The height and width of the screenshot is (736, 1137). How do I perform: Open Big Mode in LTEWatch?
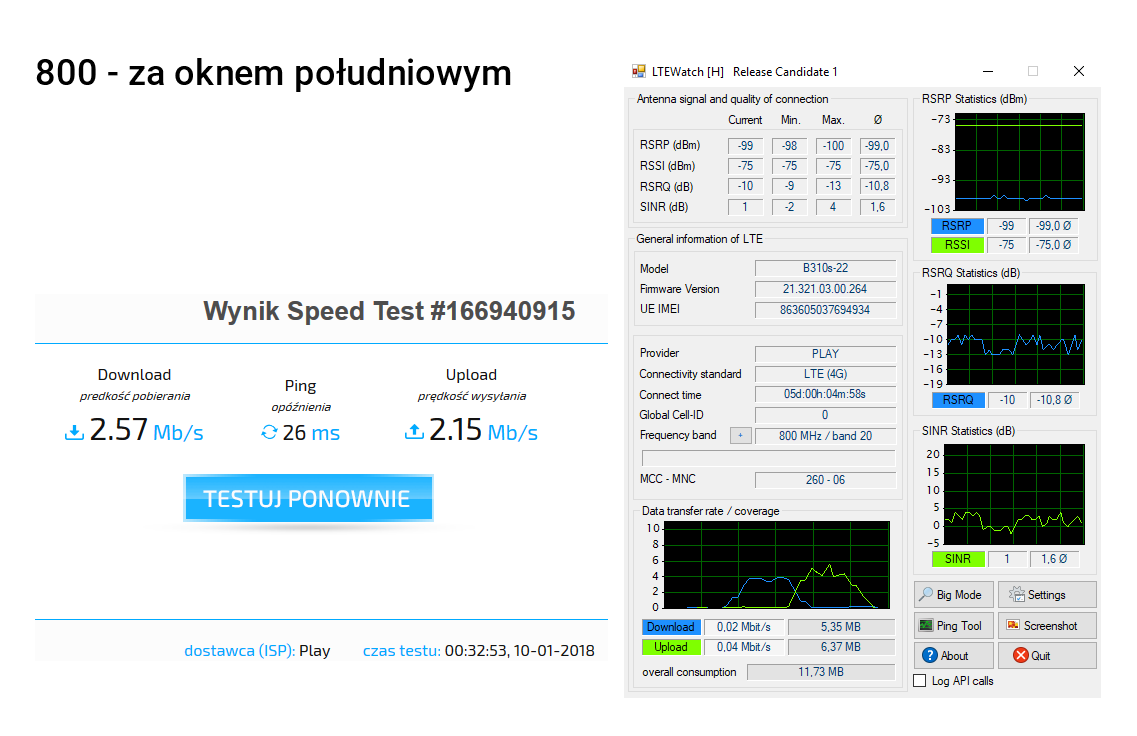(954, 595)
